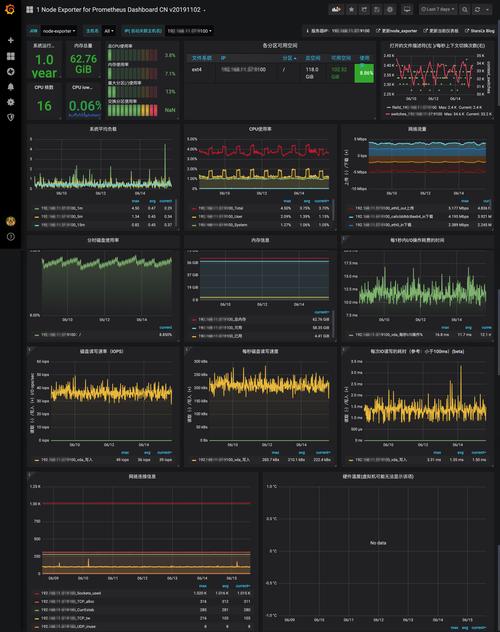Image resolution: width=500 pixels, height=632 pixels.
Task: Click the Save dashboard disk icon
Action: (377, 9)
